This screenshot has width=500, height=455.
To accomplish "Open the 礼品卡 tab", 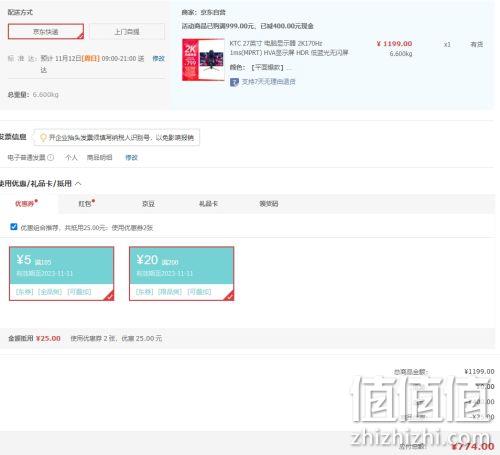I will (208, 203).
